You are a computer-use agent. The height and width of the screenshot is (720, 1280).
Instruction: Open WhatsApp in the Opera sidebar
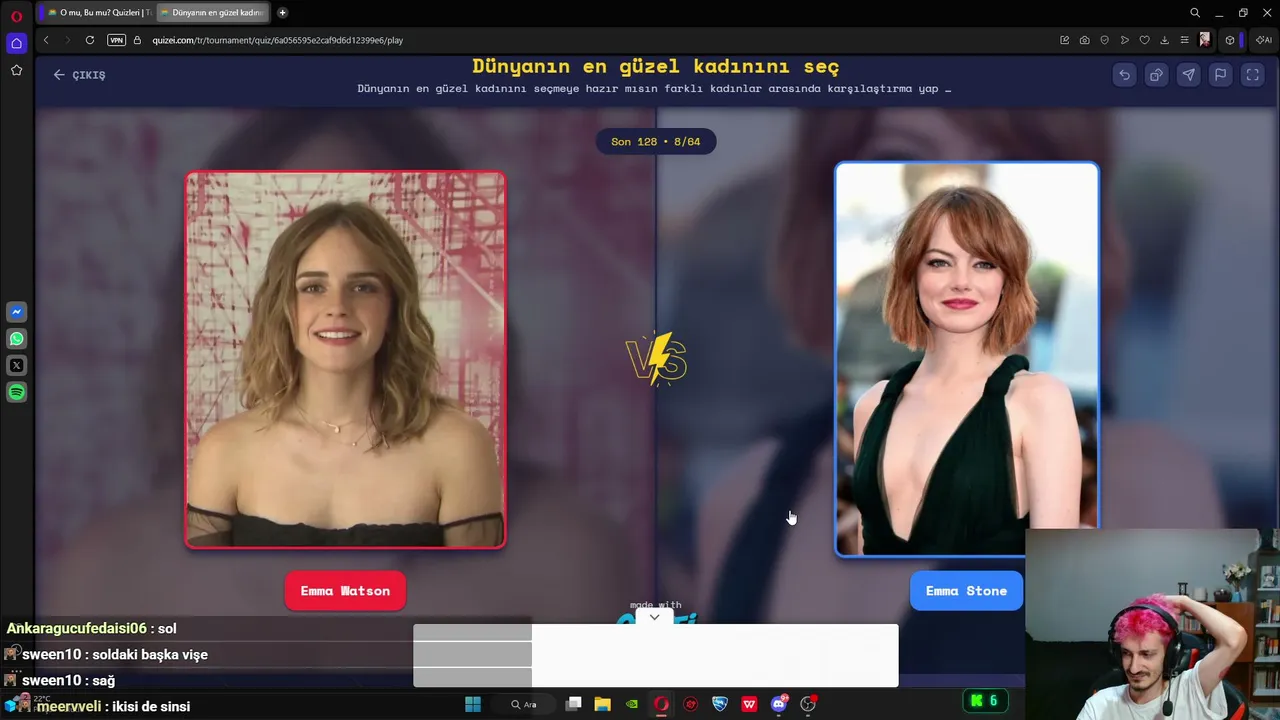[16, 339]
